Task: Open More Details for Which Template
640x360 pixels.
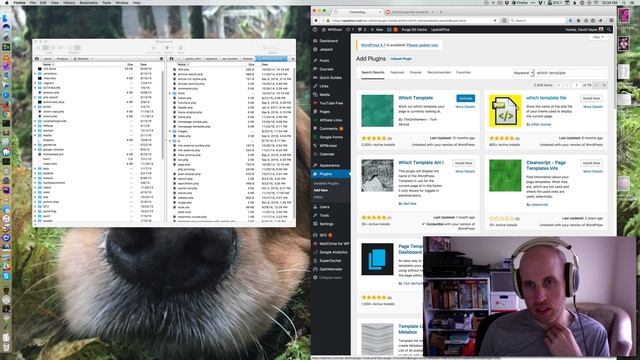Action: [x=465, y=107]
